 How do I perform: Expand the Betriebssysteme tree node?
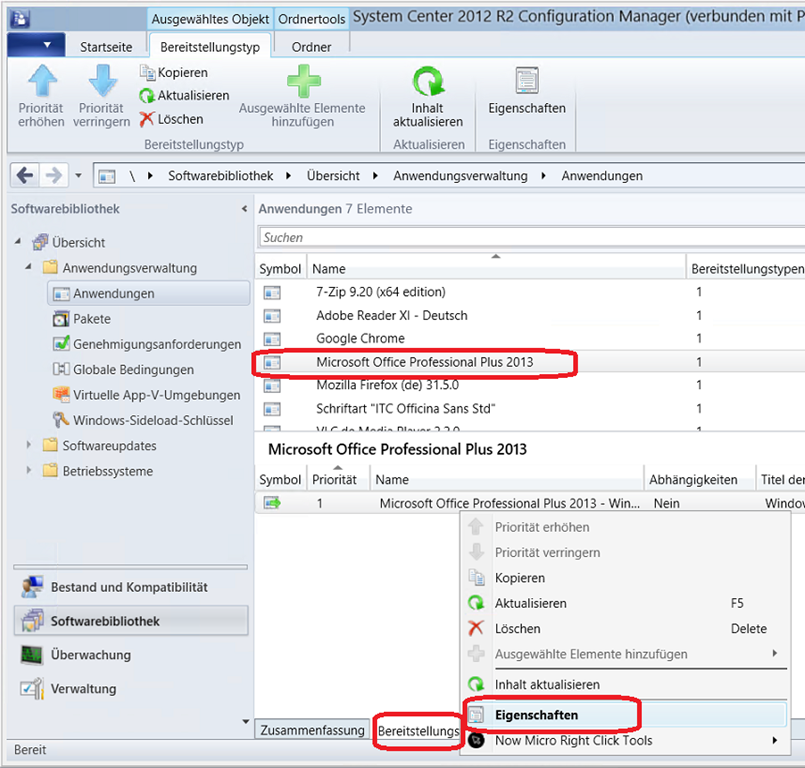coord(29,470)
